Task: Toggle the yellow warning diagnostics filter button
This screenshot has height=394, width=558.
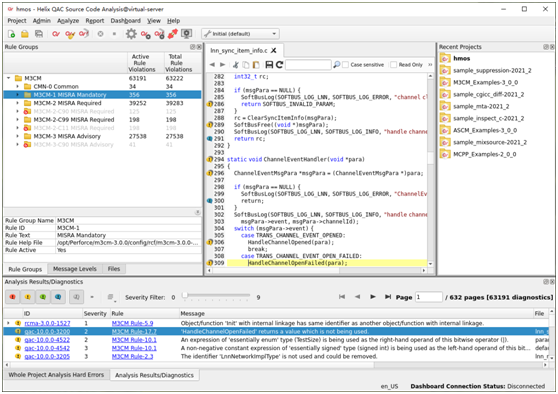Action: click(x=28, y=297)
